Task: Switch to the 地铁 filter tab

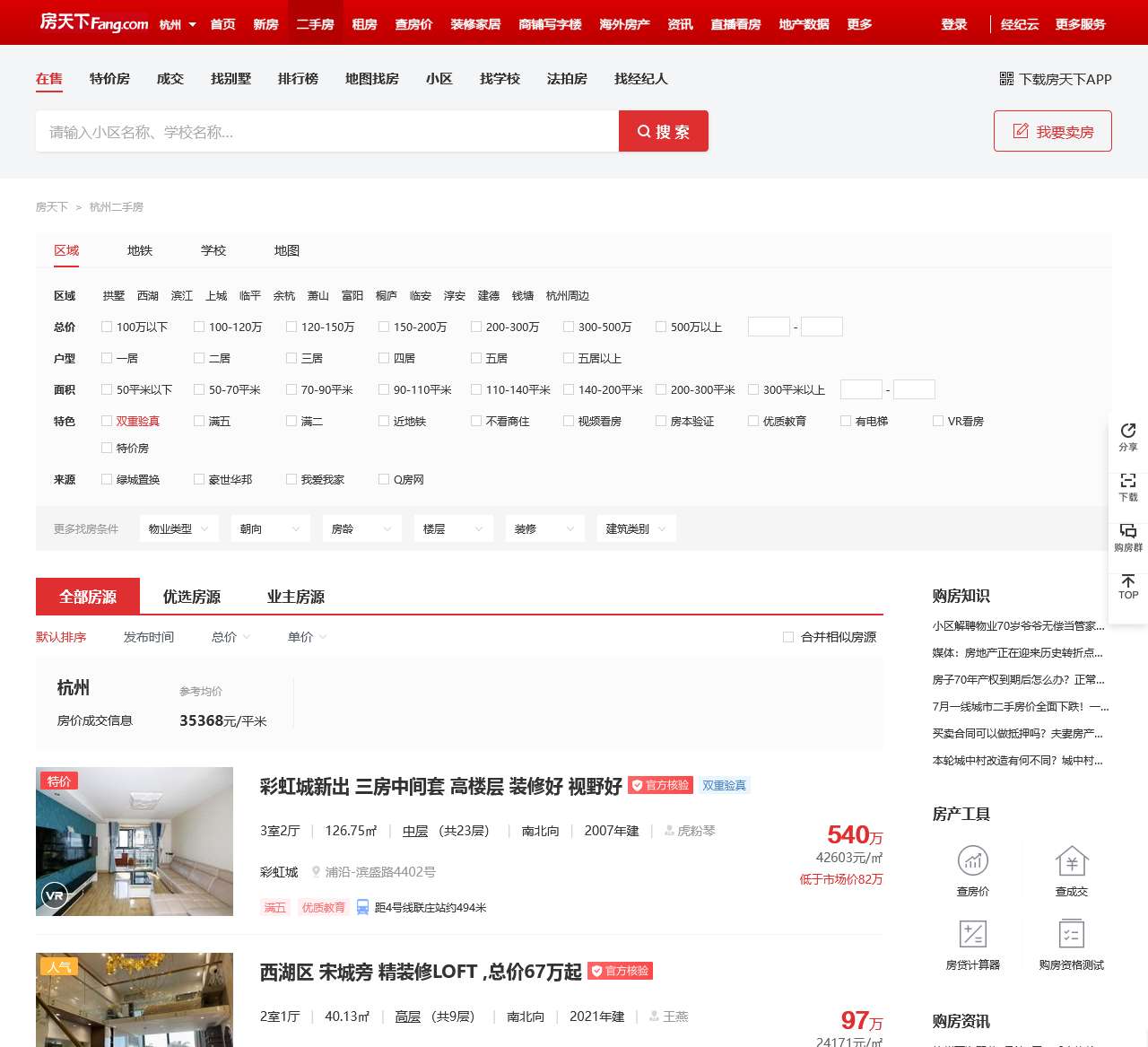Action: (140, 251)
